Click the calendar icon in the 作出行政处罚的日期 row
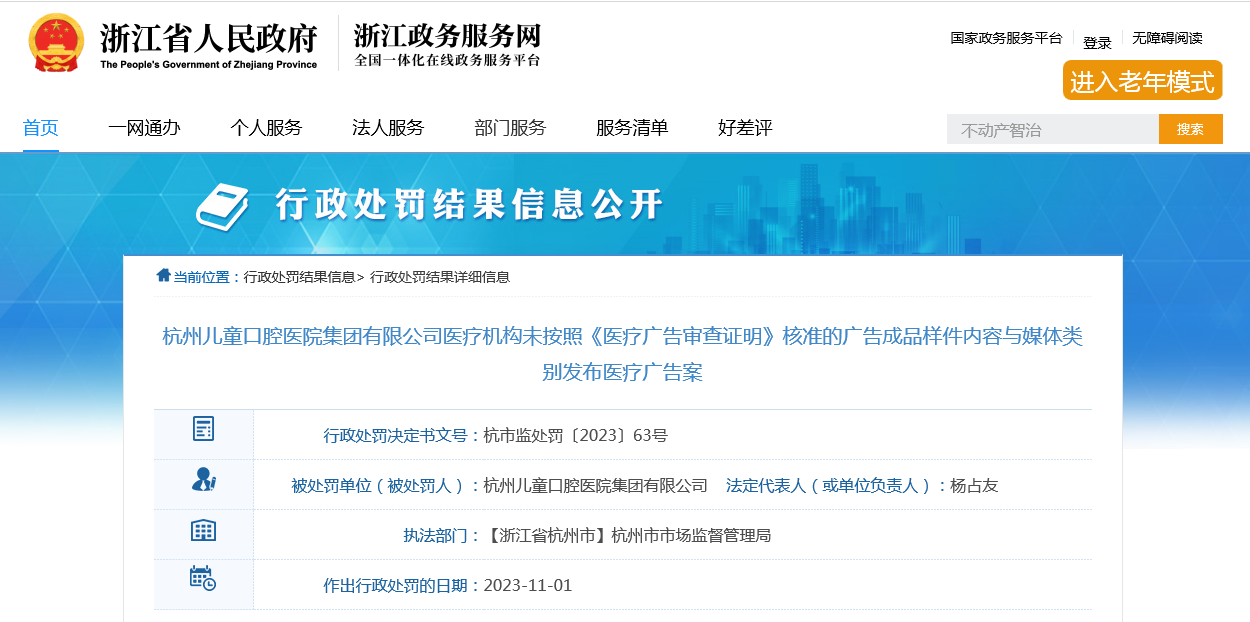The image size is (1250, 622). [x=203, y=578]
